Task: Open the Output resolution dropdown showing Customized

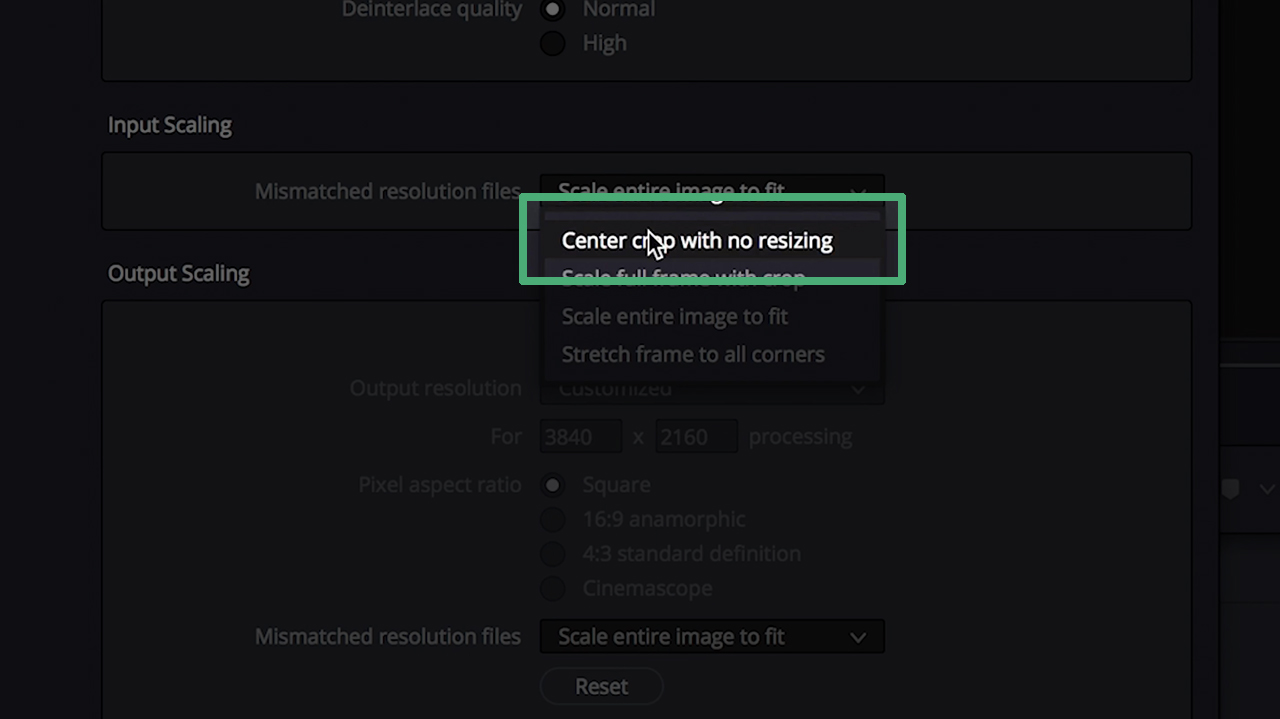Action: 711,389
